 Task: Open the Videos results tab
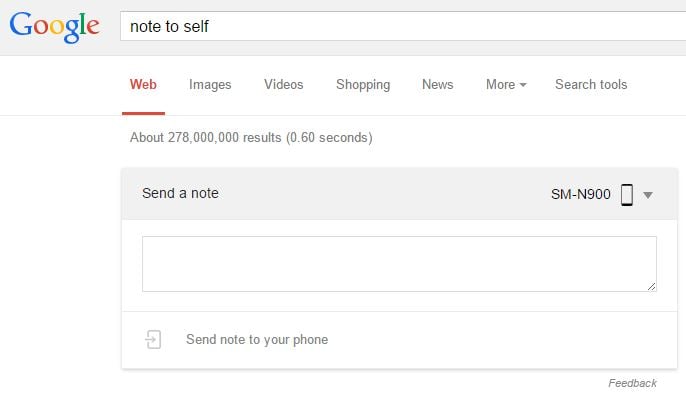[x=284, y=84]
